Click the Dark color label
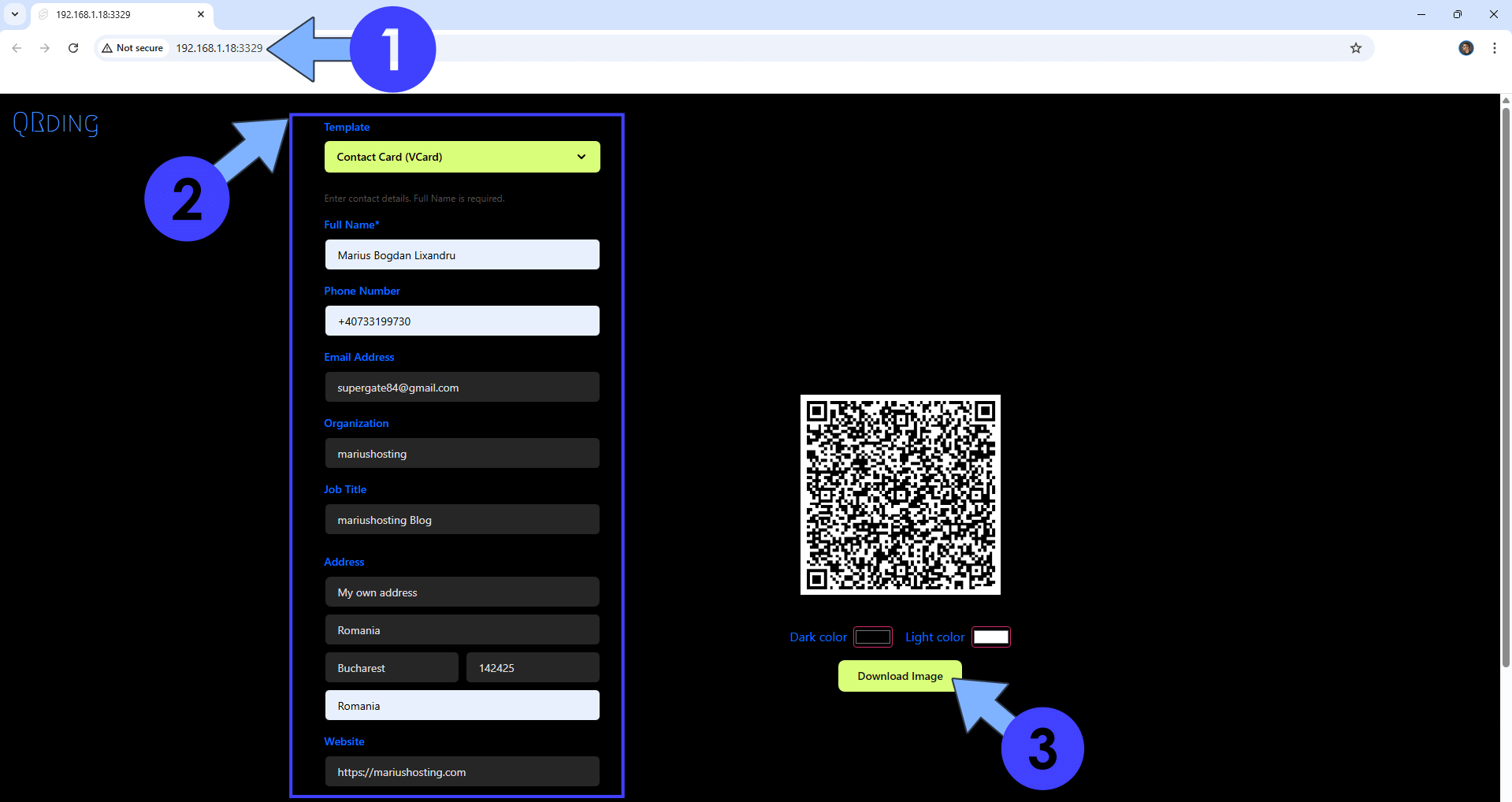 819,637
